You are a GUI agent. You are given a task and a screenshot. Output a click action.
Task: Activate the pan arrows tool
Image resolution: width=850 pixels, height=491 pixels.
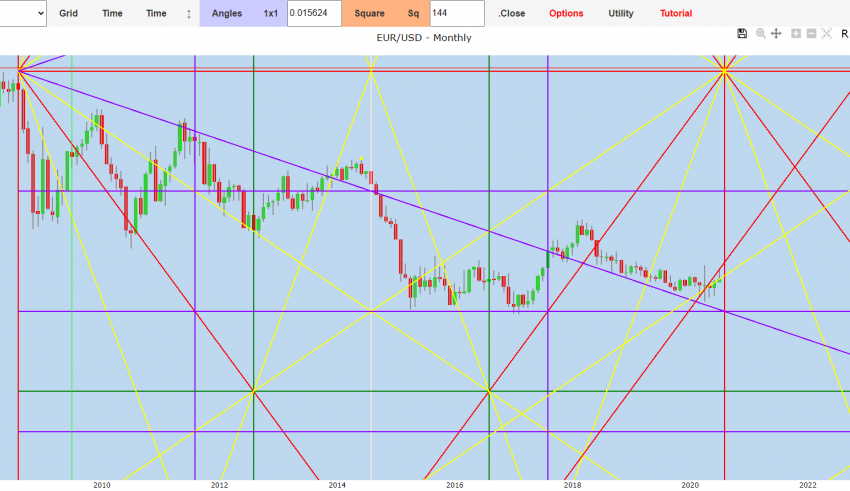[776, 33]
